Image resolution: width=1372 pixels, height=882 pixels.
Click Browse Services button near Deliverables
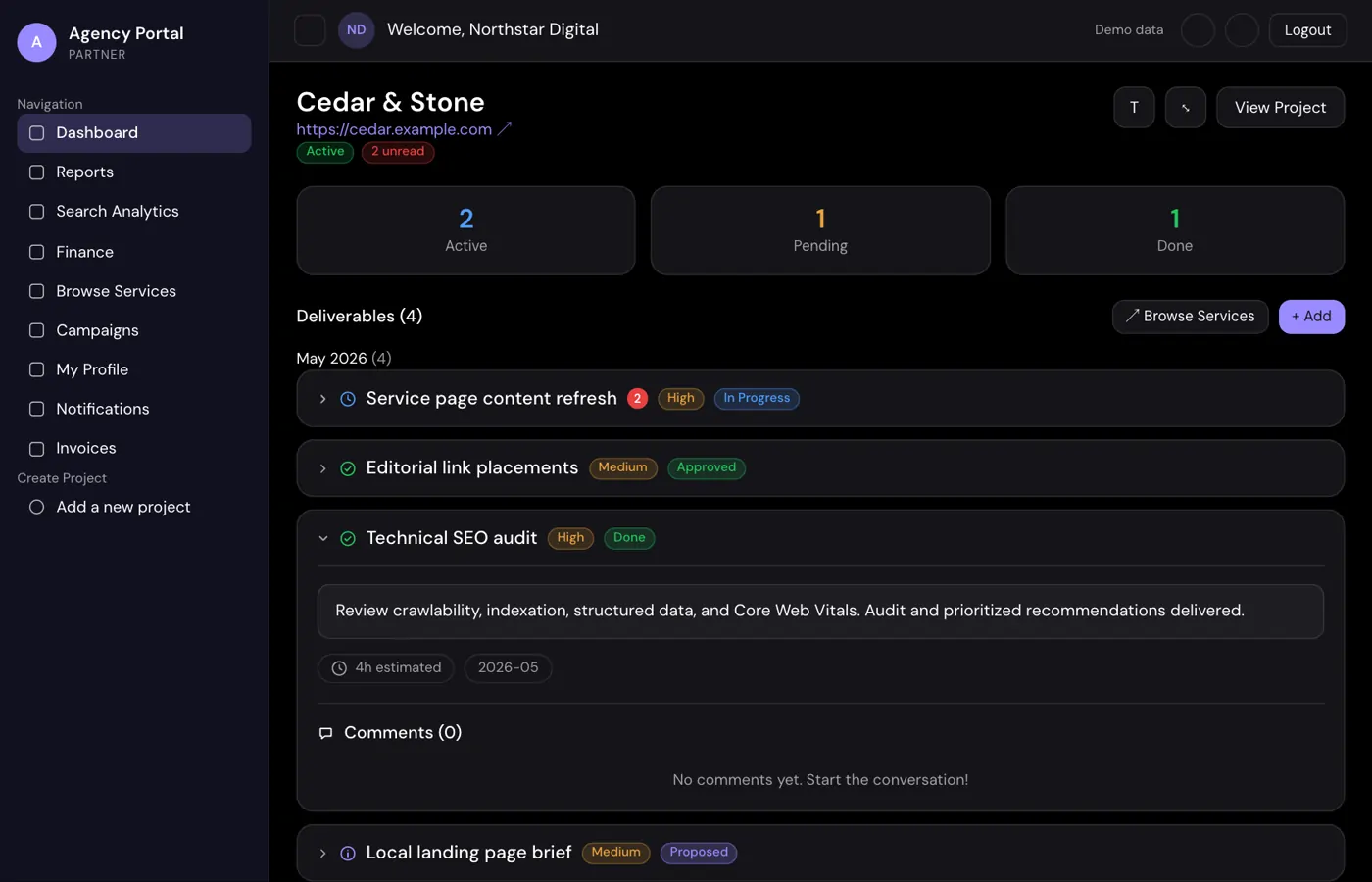1190,317
